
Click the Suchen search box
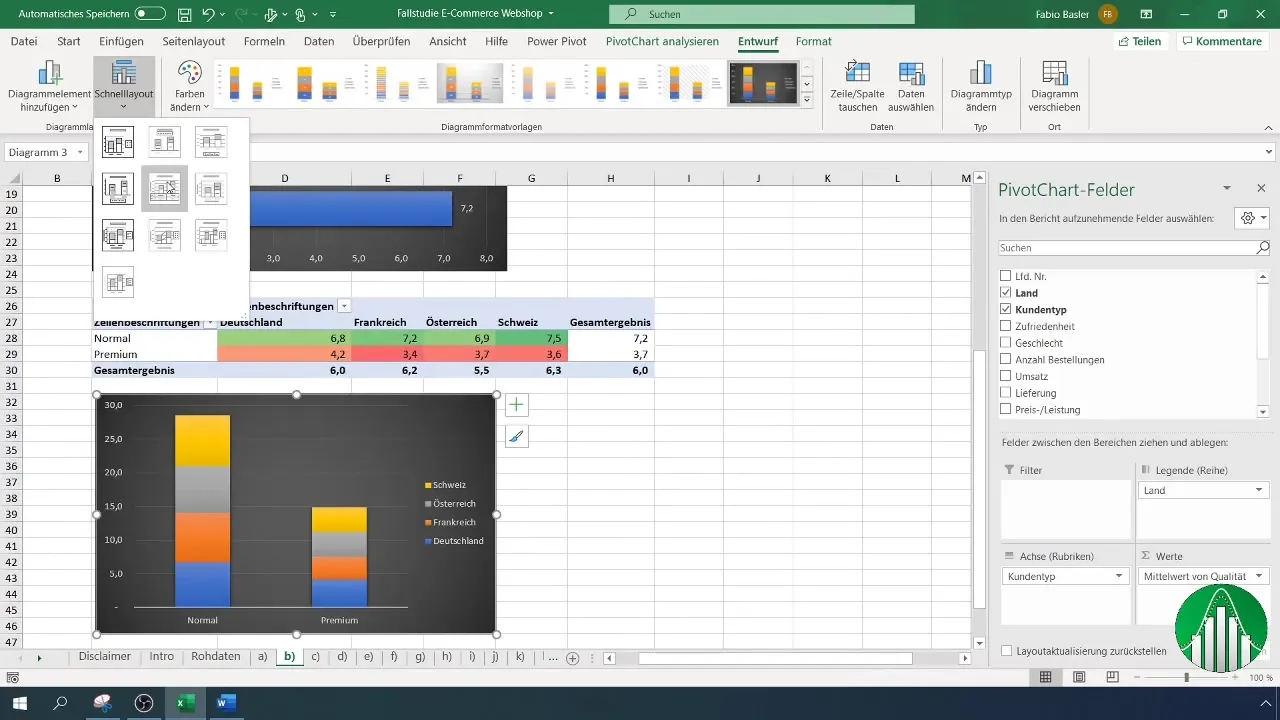pos(762,14)
